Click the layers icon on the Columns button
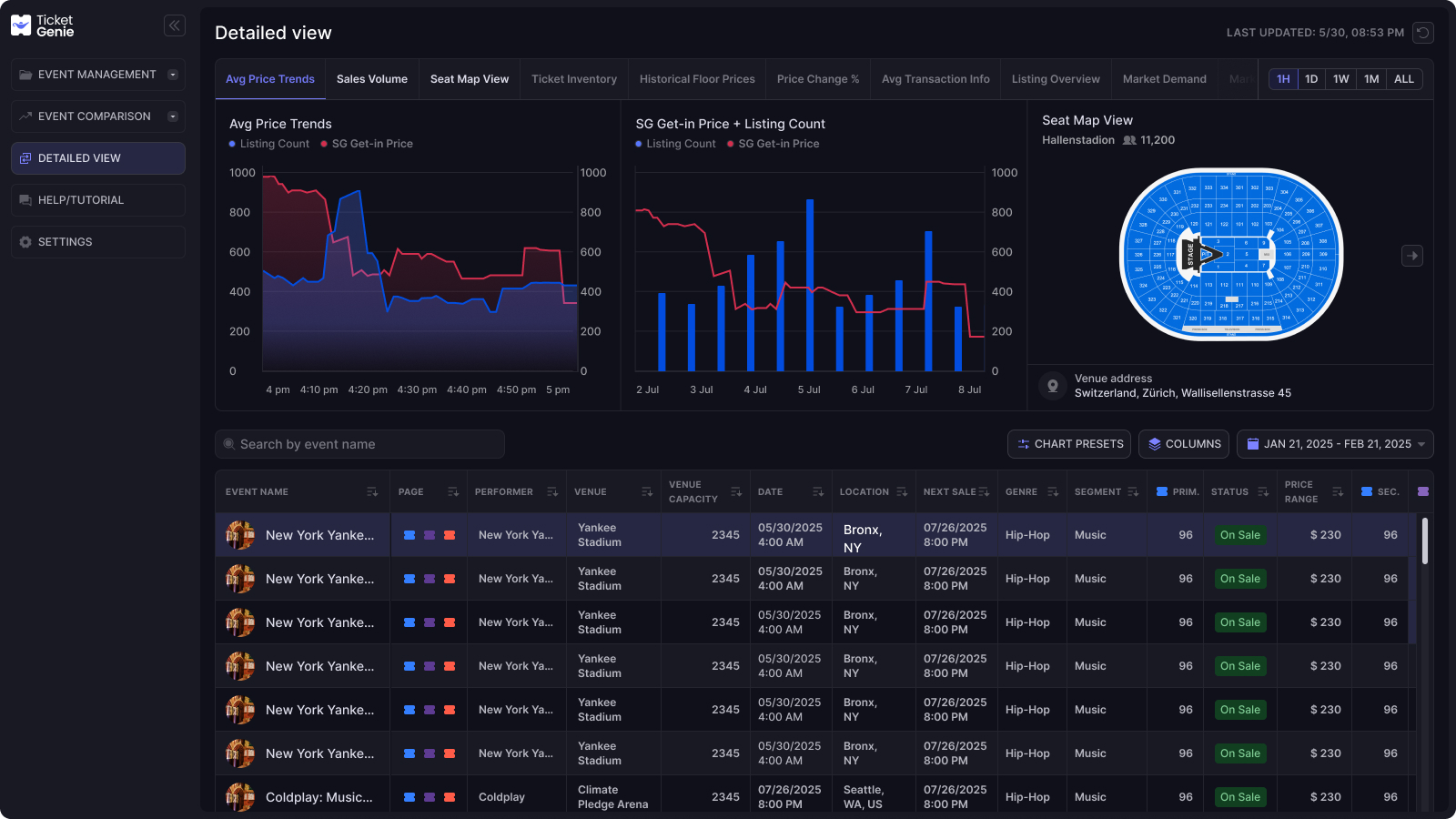This screenshot has height=819, width=1456. [x=1153, y=444]
